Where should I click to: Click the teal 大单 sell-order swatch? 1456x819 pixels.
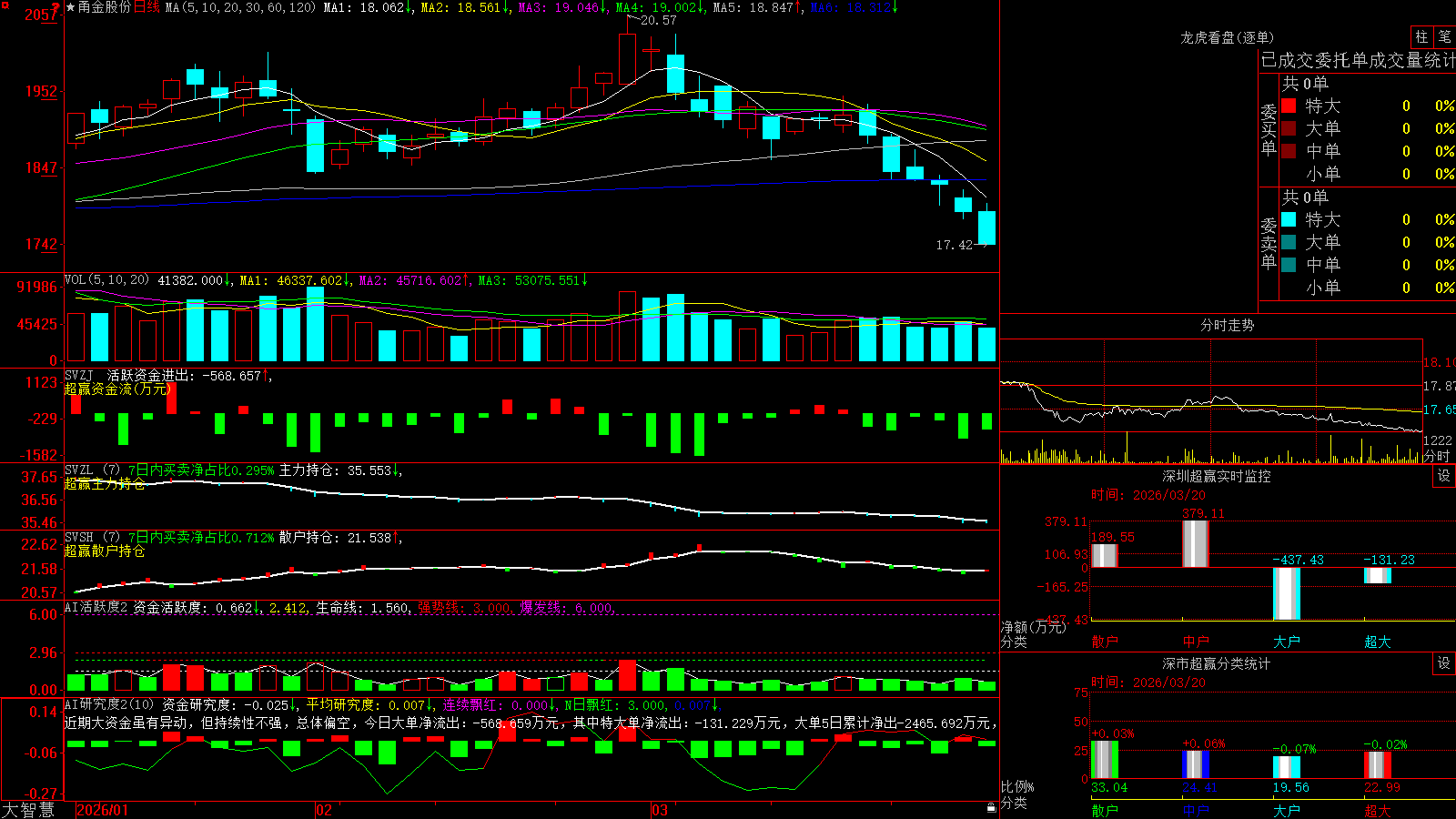pyautogui.click(x=1289, y=242)
